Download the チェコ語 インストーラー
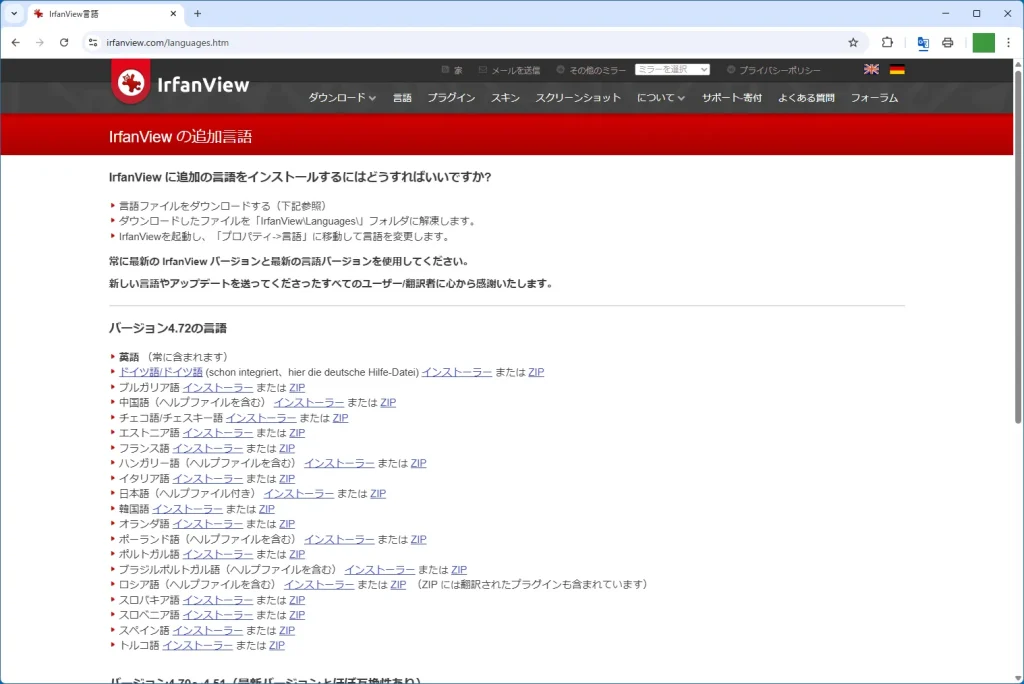This screenshot has height=684, width=1024. click(x=261, y=417)
